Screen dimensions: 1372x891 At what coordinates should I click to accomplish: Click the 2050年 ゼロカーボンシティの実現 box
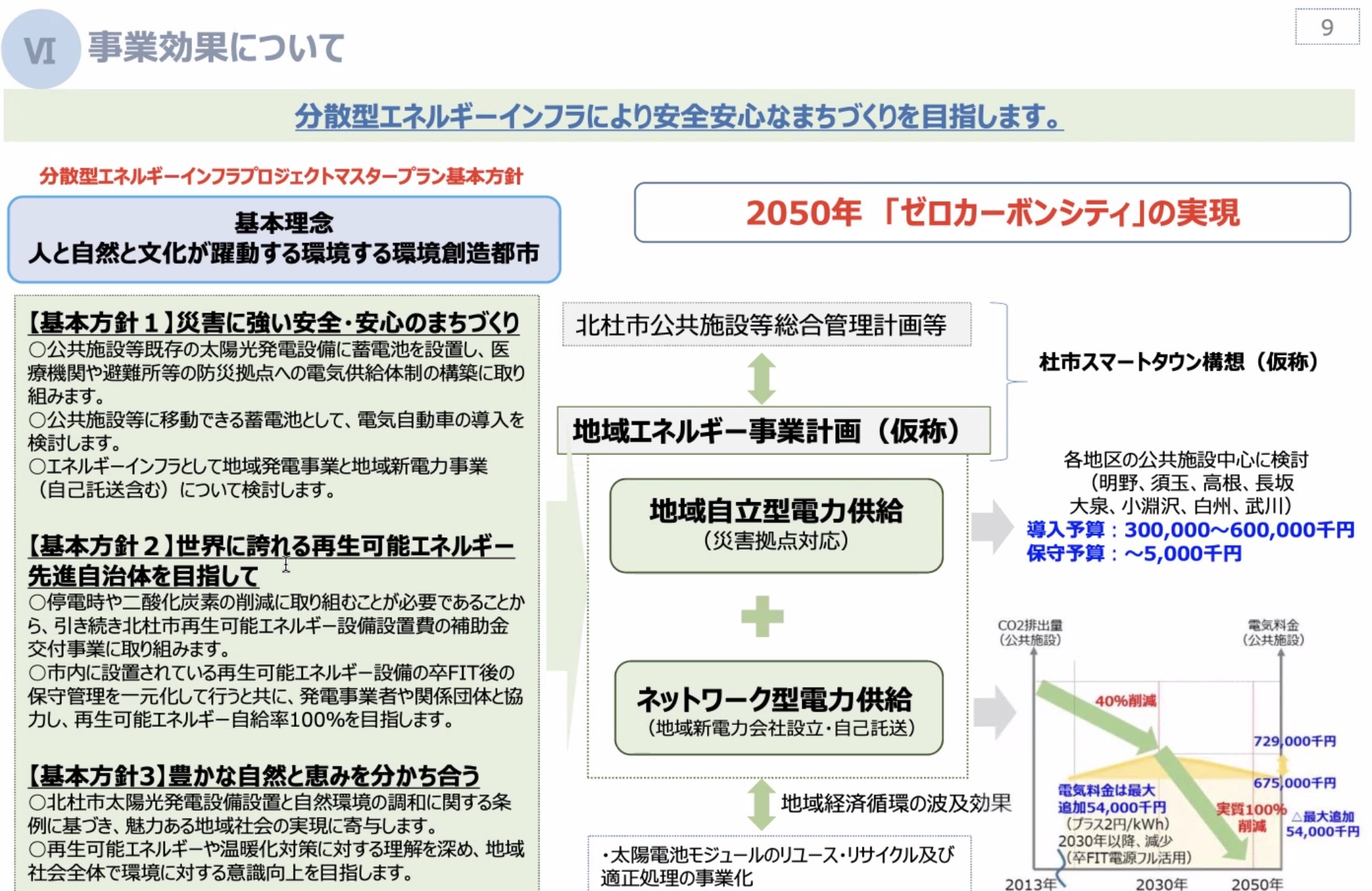pyautogui.click(x=992, y=213)
